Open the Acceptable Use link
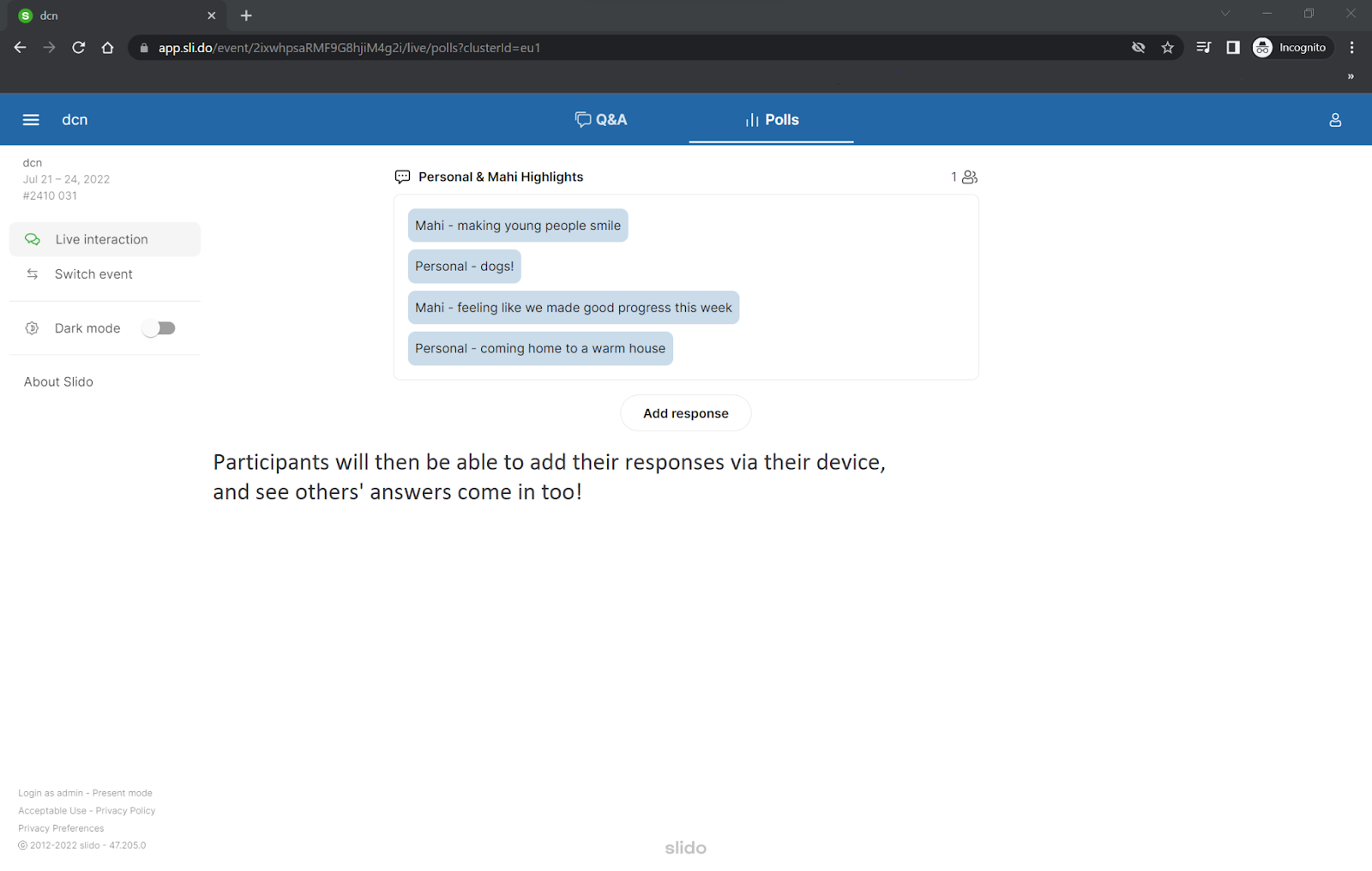1372x871 pixels. (52, 811)
